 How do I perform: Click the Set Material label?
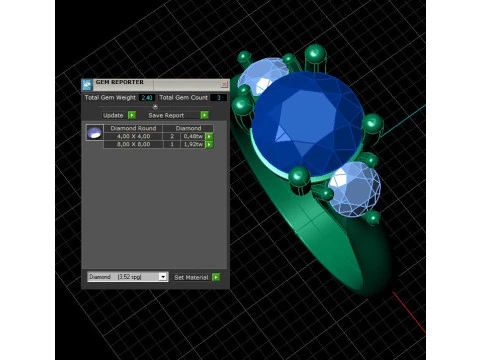(x=191, y=277)
